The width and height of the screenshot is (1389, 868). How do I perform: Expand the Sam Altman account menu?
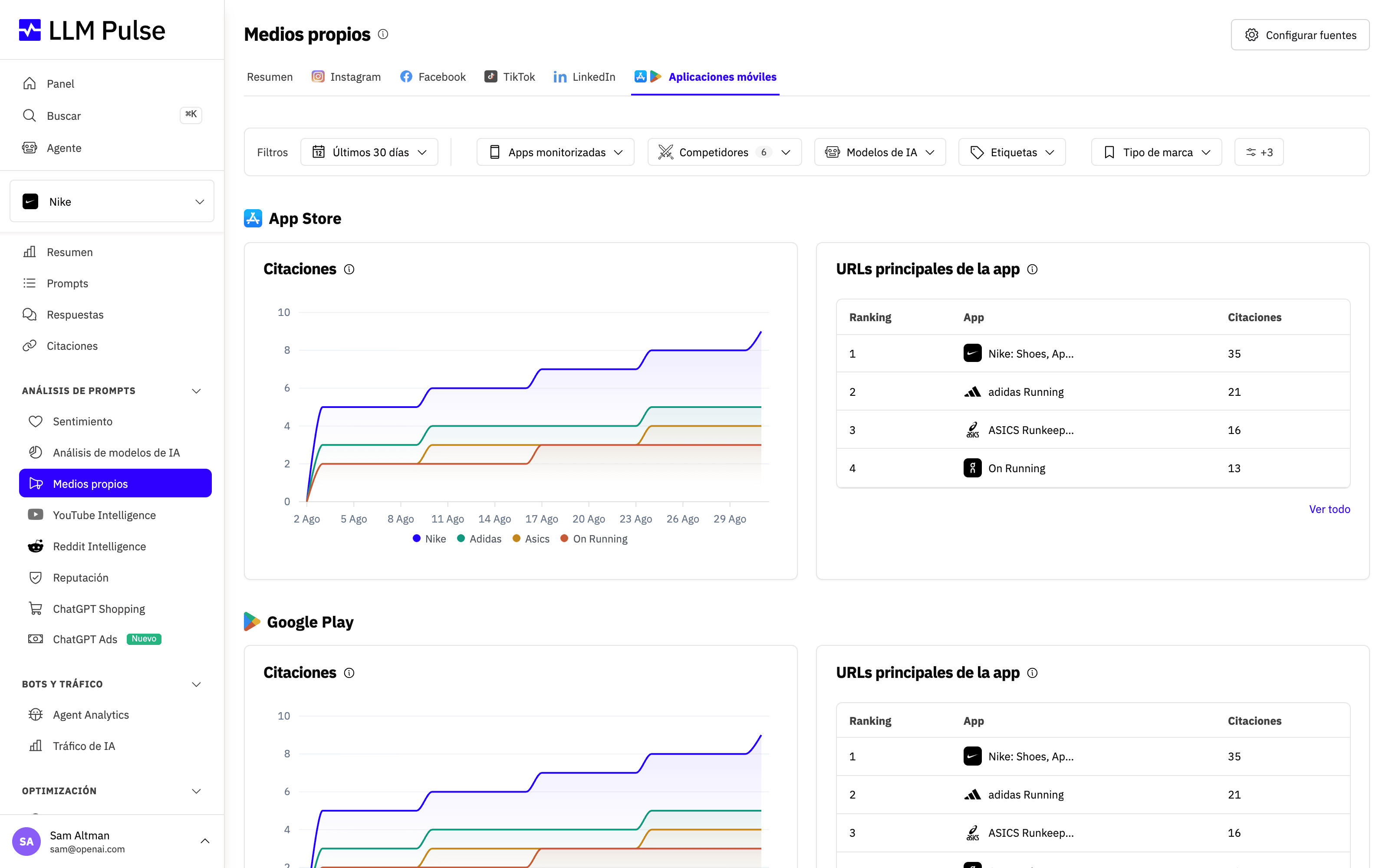point(205,841)
